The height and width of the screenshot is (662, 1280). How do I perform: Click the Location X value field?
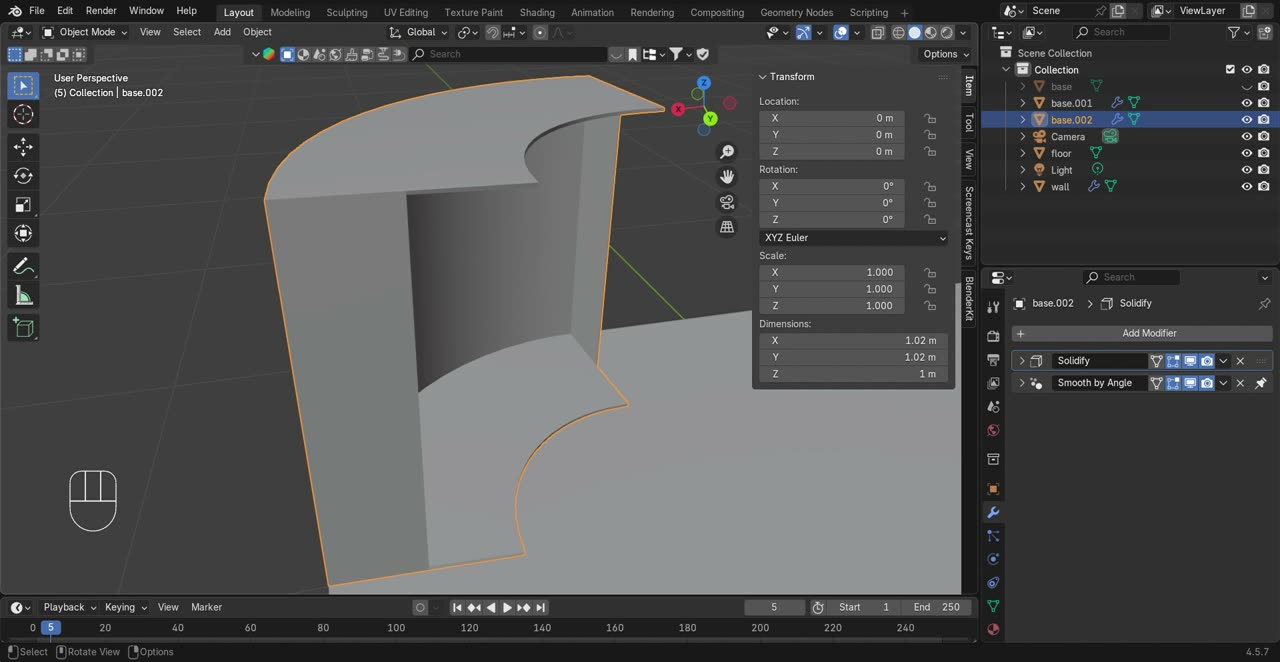832,118
